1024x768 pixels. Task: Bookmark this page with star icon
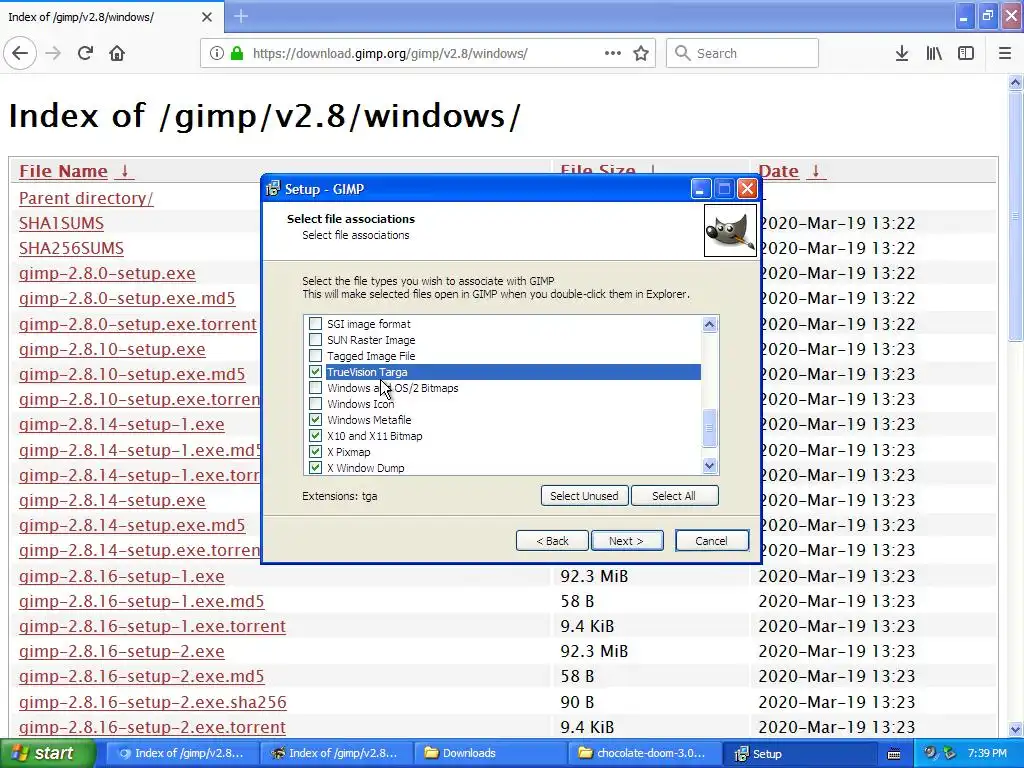641,54
